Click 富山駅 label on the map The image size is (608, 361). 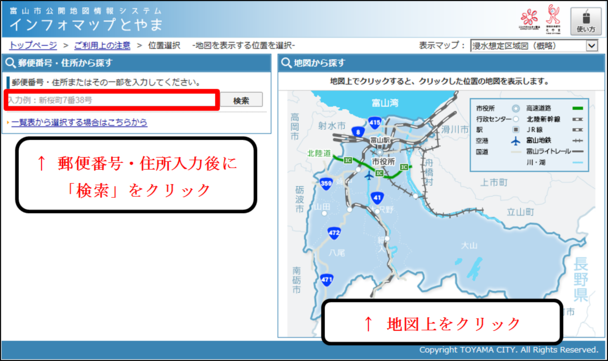click(380, 140)
